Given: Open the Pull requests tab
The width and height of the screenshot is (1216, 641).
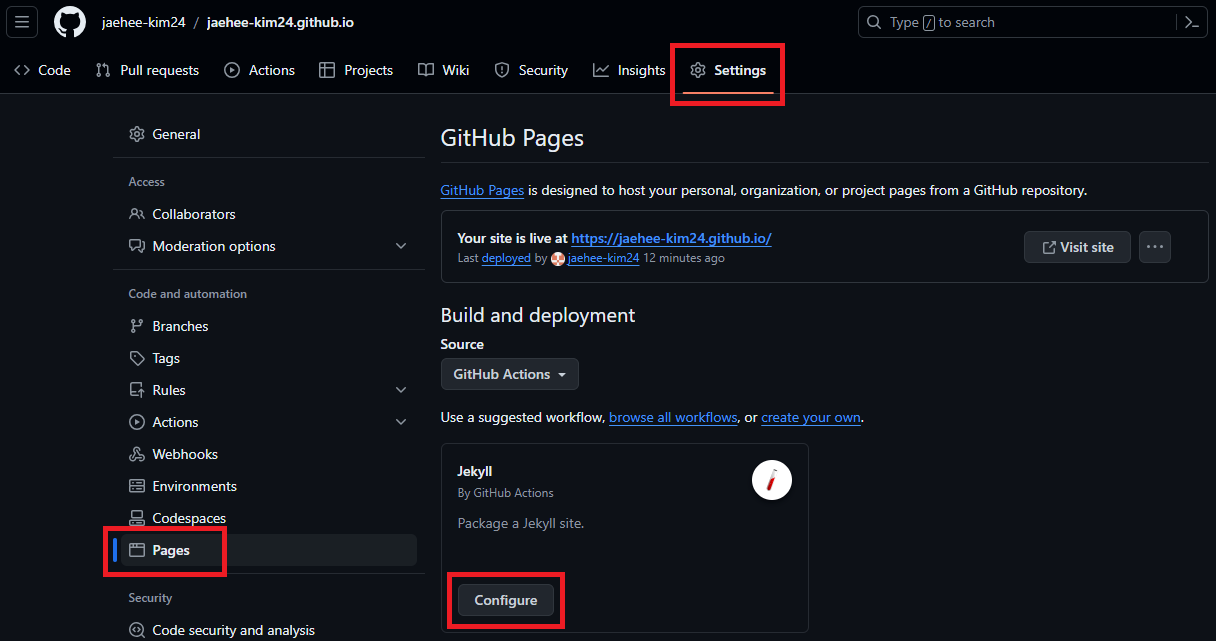Looking at the screenshot, I should coord(147,70).
